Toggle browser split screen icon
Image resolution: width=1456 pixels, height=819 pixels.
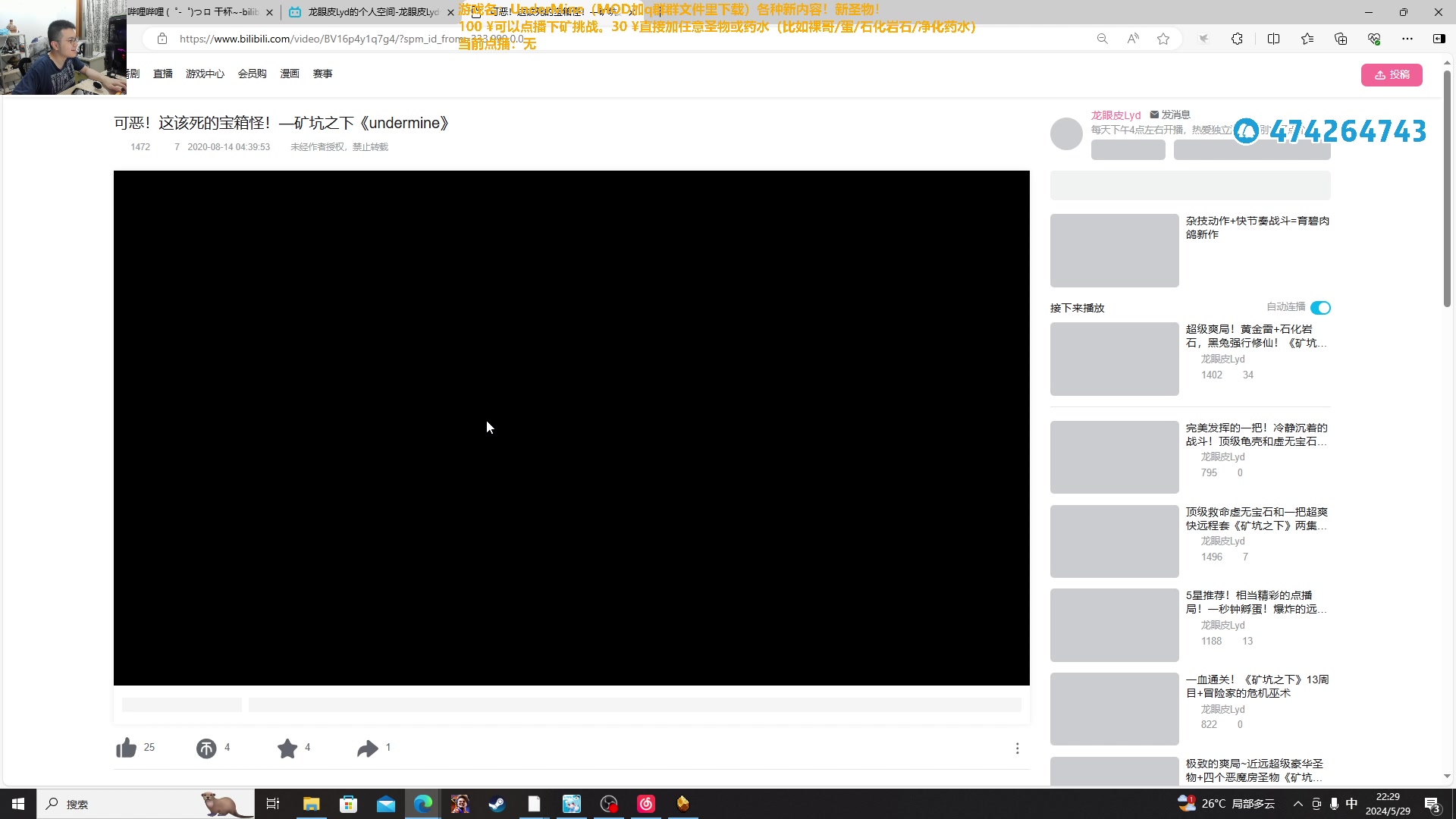click(x=1273, y=39)
